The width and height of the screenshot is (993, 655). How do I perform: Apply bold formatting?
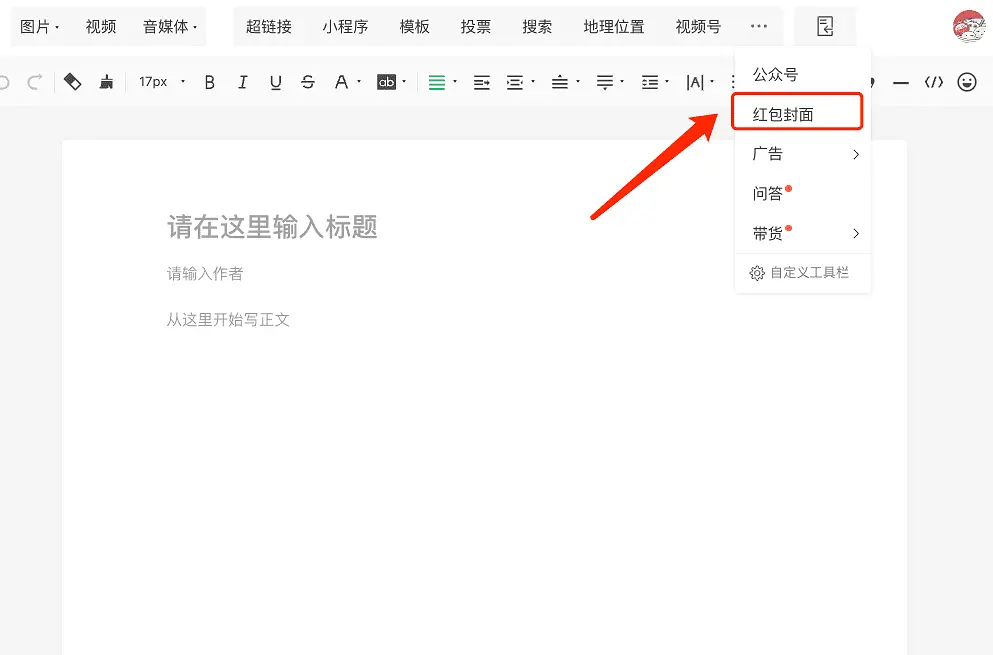(209, 81)
